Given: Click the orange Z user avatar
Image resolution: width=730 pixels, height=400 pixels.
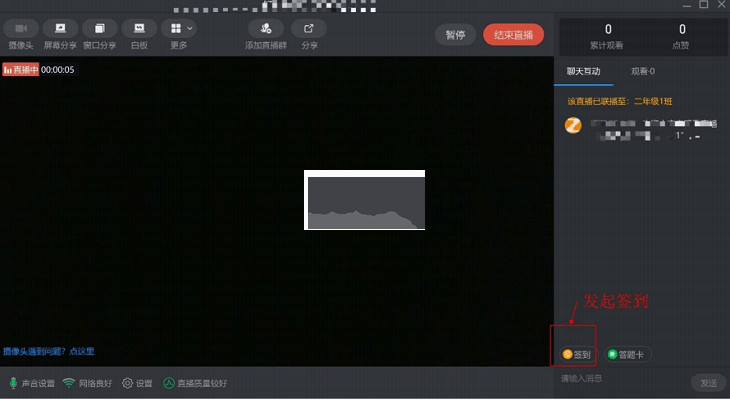Looking at the screenshot, I should (573, 126).
